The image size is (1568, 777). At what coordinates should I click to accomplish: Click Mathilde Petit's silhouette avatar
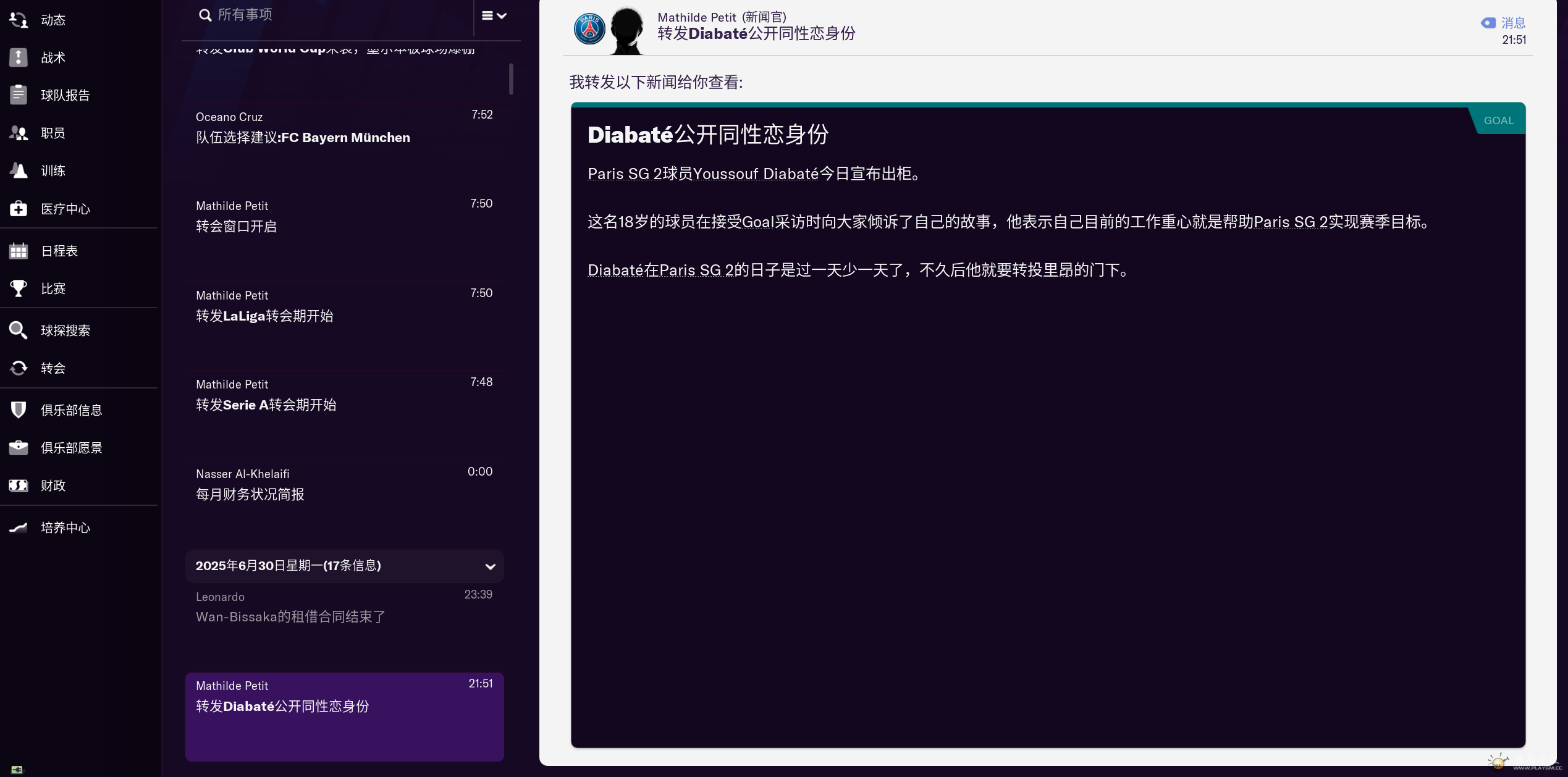tap(627, 31)
